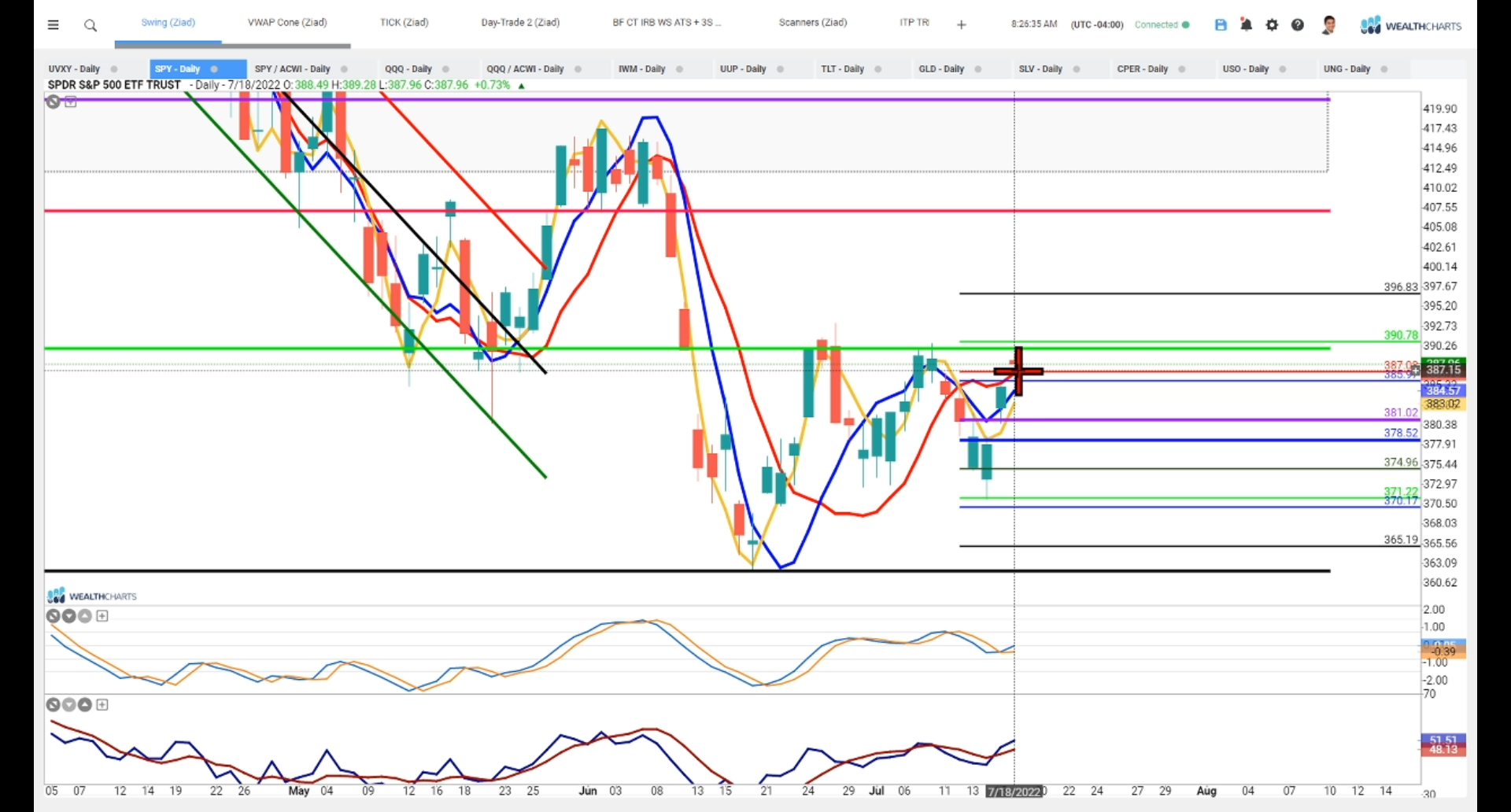Click the 48.13 red indicator value tag
This screenshot has height=812, width=1511.
tap(1443, 750)
